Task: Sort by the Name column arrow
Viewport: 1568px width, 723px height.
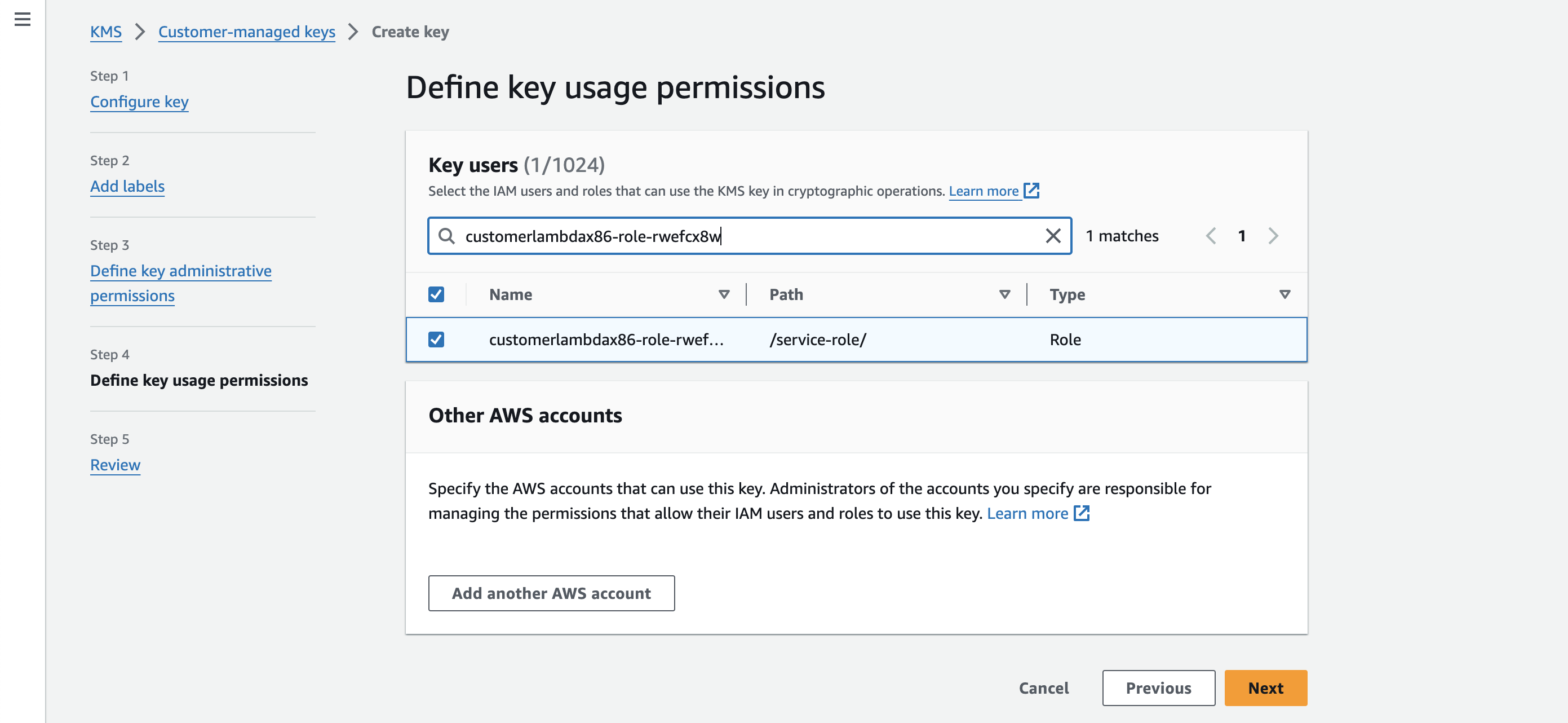Action: pyautogui.click(x=724, y=294)
